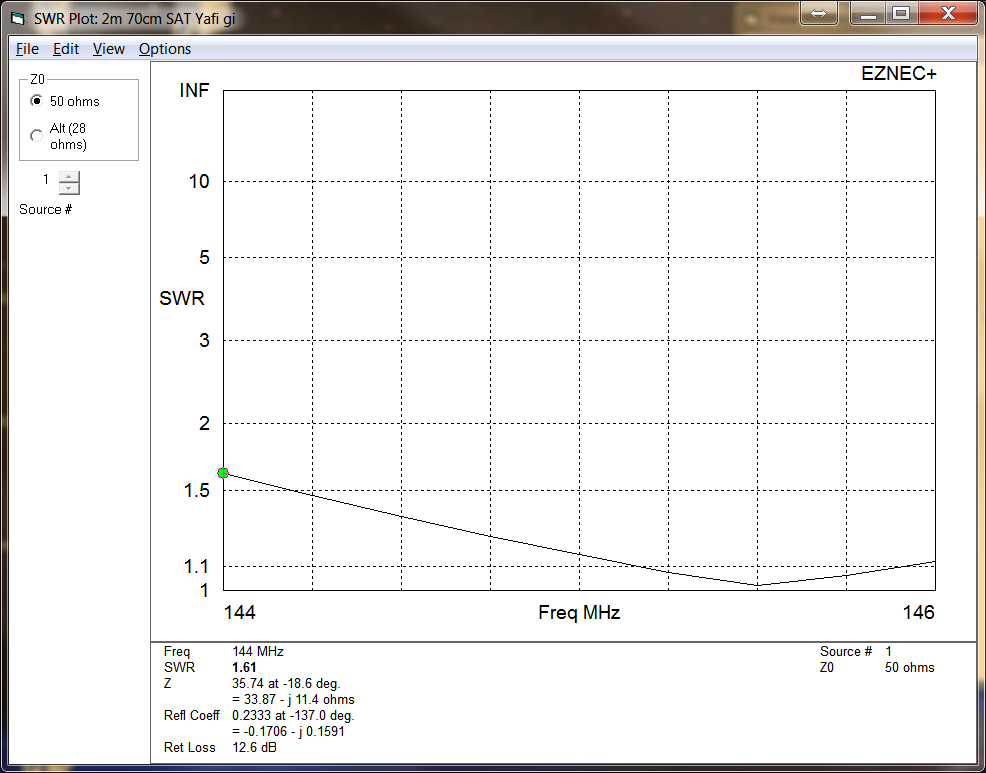986x773 pixels.
Task: Maximize the SWR Plot window
Action: tap(901, 13)
